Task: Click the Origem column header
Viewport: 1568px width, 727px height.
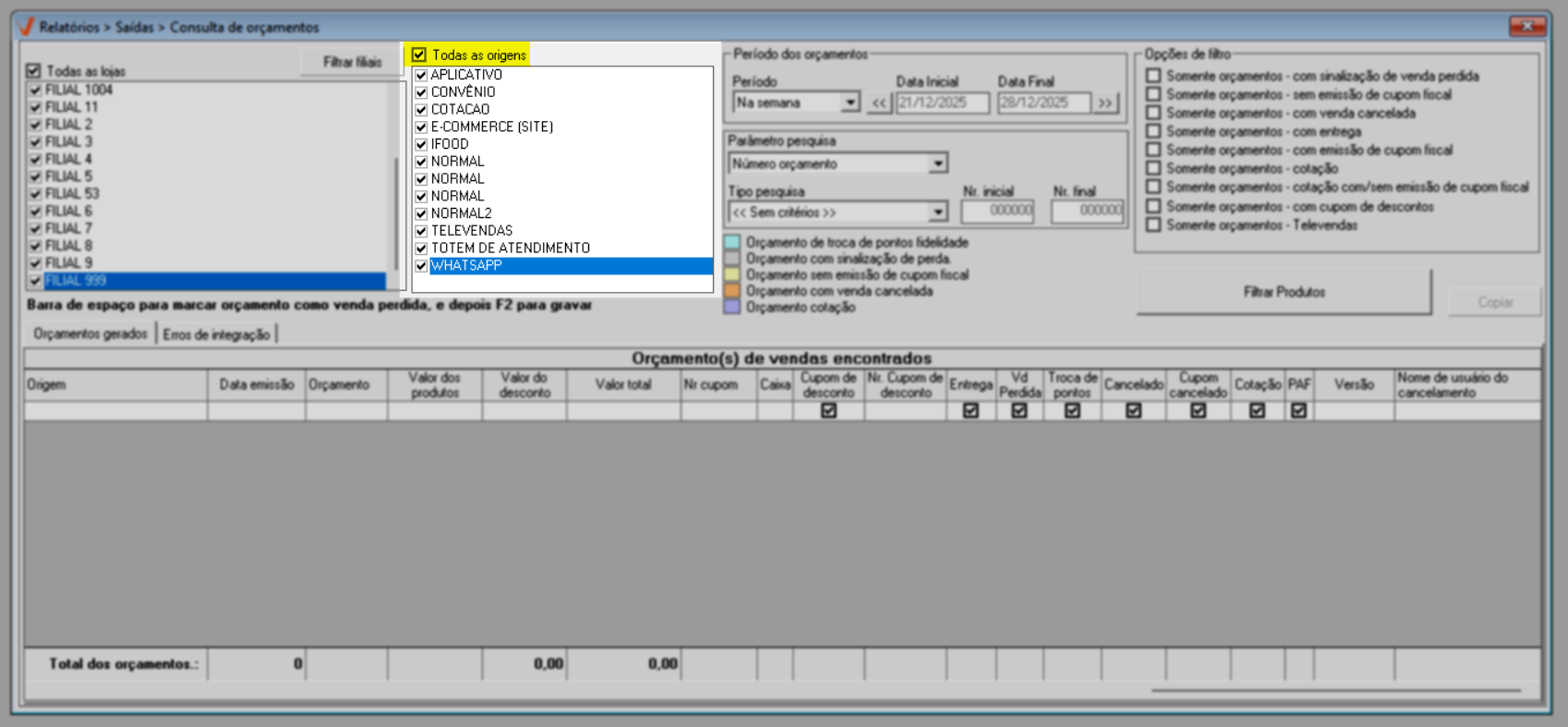Action: click(116, 385)
